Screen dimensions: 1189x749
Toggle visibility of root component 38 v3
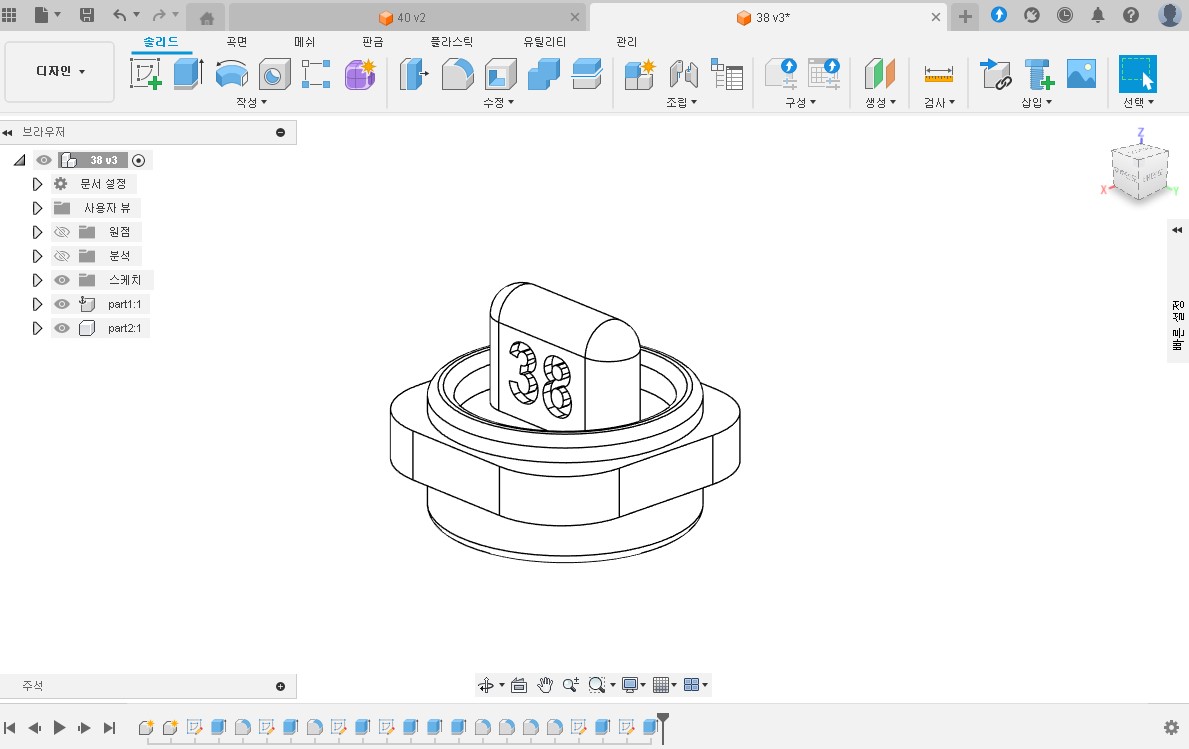(x=44, y=160)
